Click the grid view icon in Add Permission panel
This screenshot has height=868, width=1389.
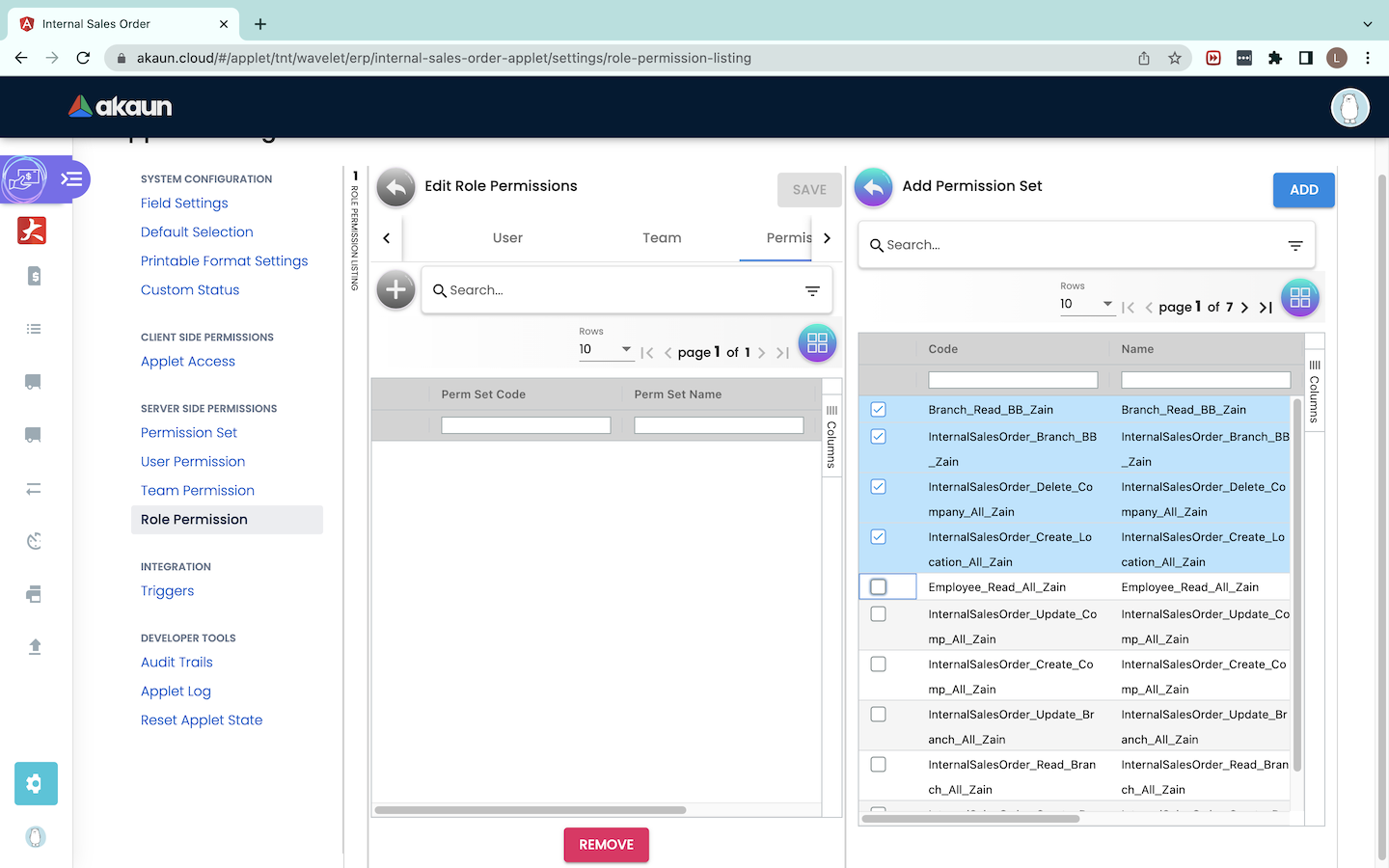tap(1299, 298)
